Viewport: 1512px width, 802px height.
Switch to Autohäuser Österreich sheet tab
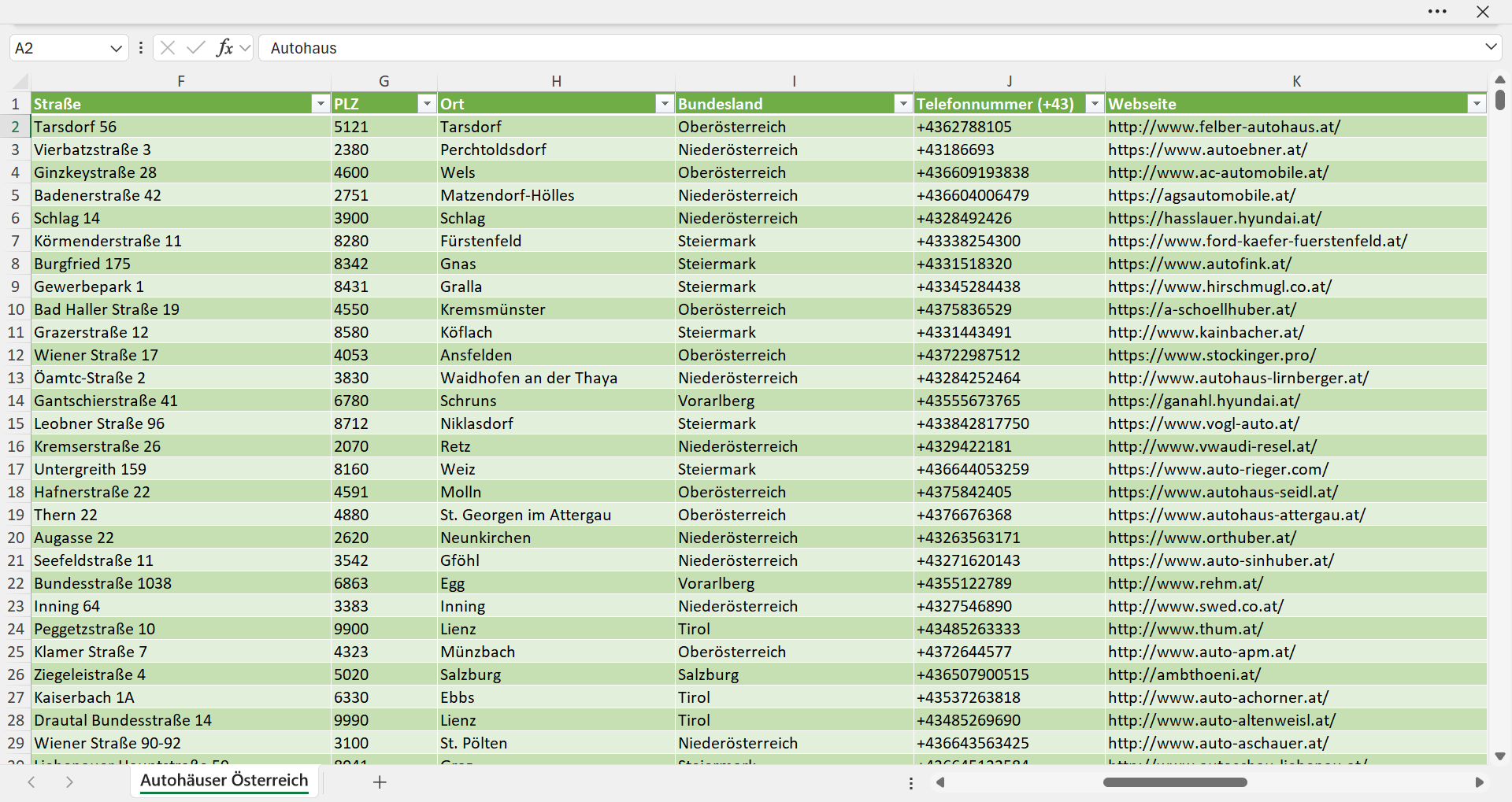[x=224, y=781]
